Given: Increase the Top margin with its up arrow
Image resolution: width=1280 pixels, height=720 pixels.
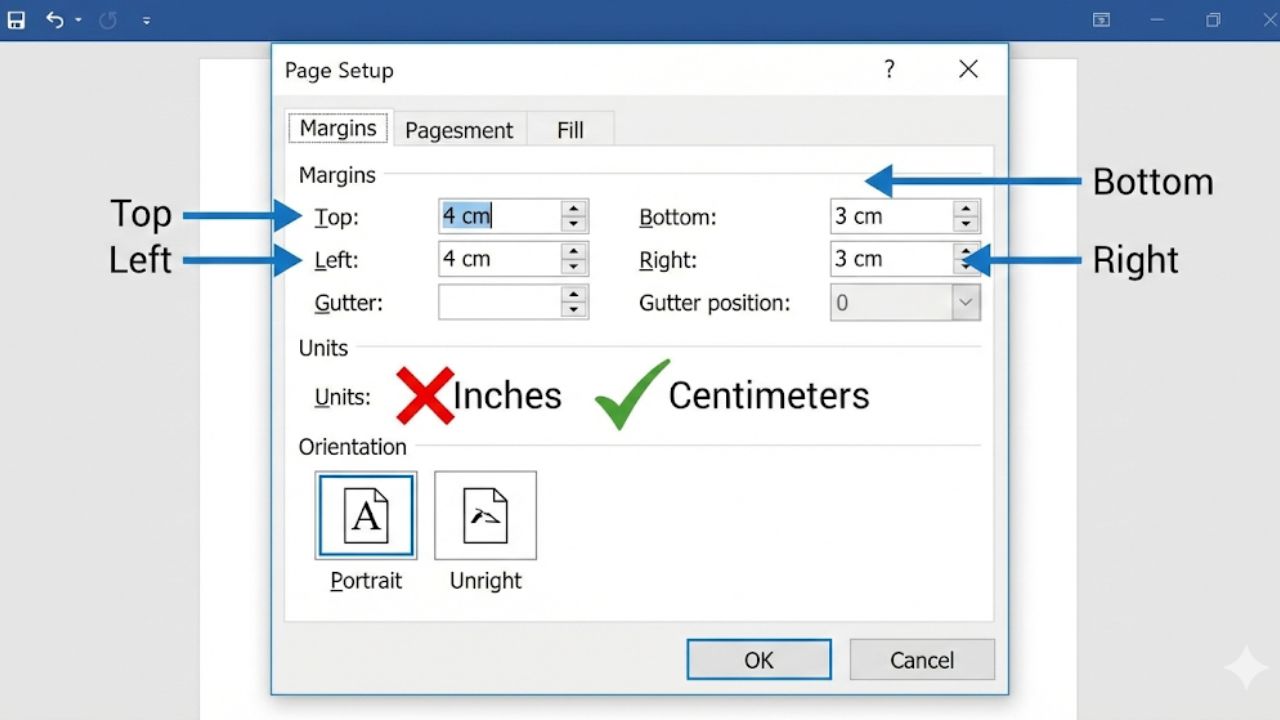Looking at the screenshot, I should [x=575, y=209].
